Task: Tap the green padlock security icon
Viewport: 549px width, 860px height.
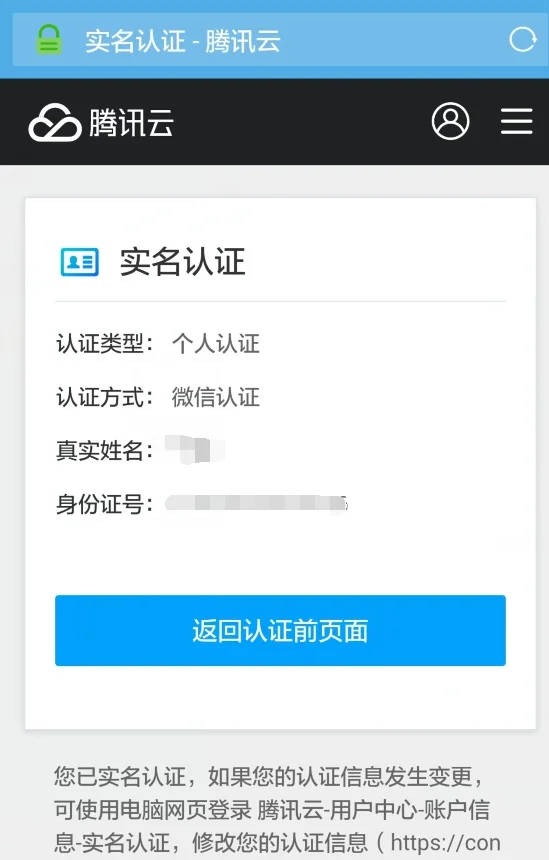Action: [49, 40]
